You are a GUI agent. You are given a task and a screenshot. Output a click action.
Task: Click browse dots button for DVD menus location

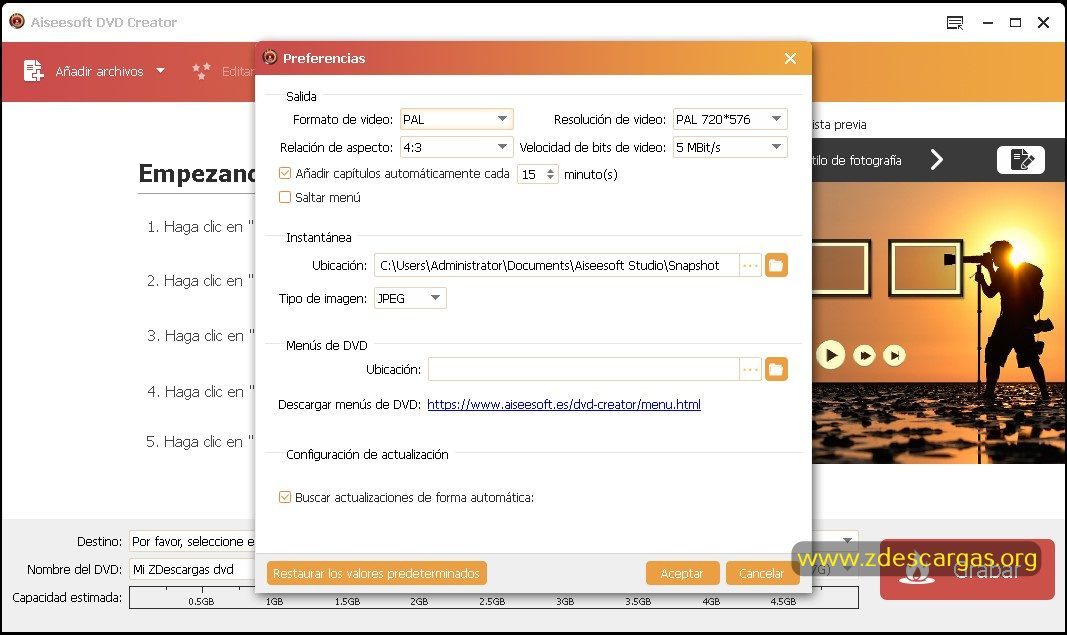(x=750, y=370)
